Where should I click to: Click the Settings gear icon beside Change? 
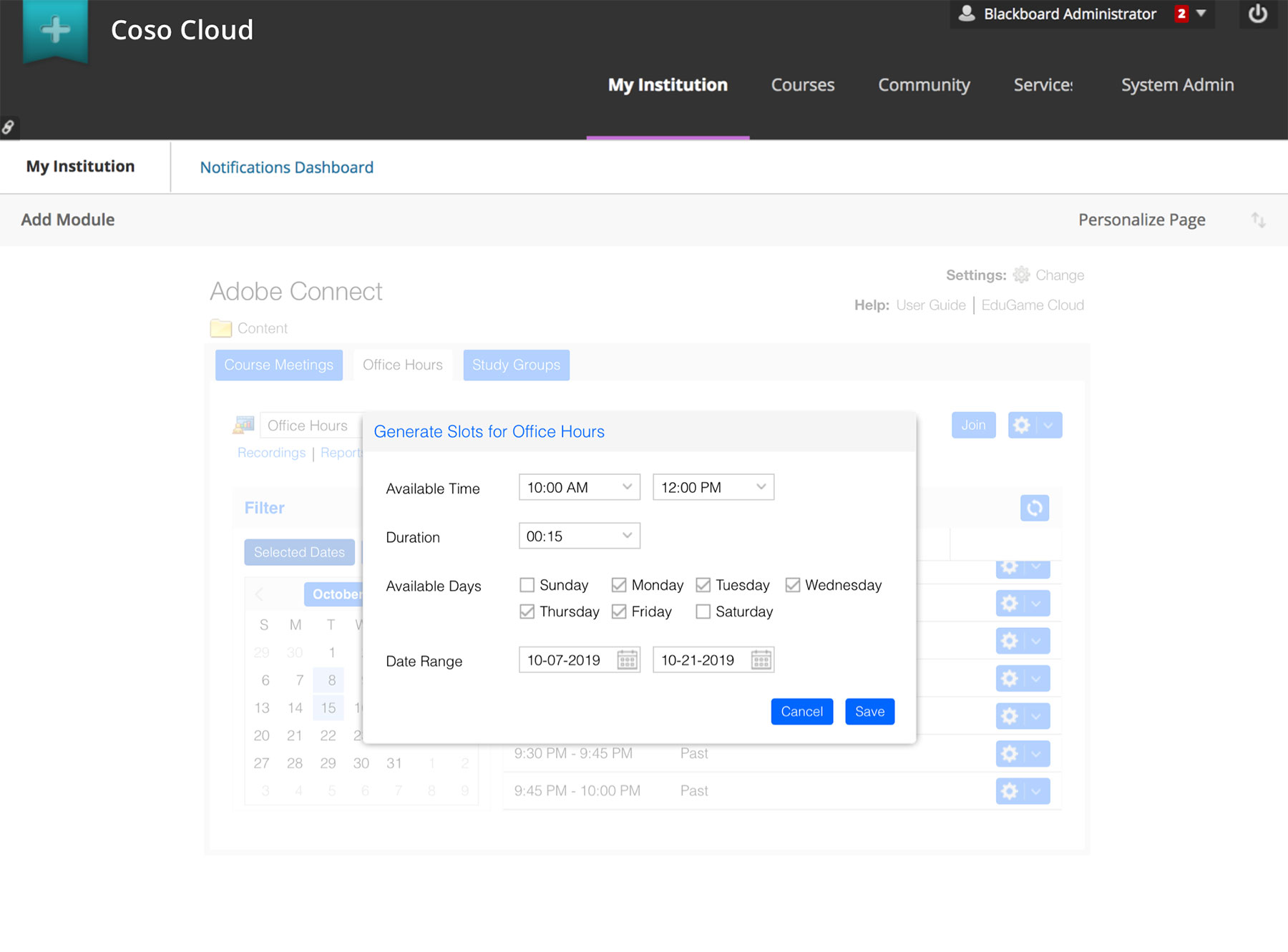point(1021,275)
